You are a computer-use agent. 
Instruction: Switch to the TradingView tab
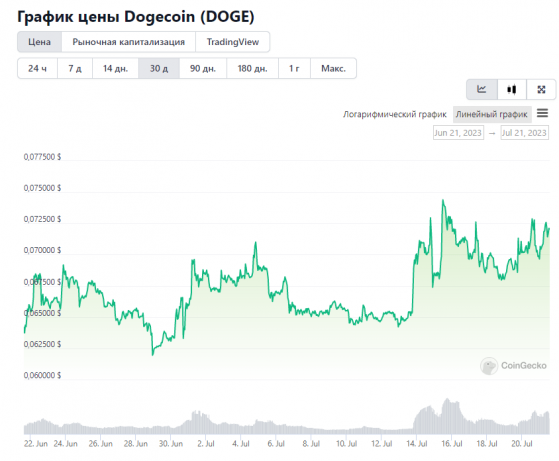[232, 42]
